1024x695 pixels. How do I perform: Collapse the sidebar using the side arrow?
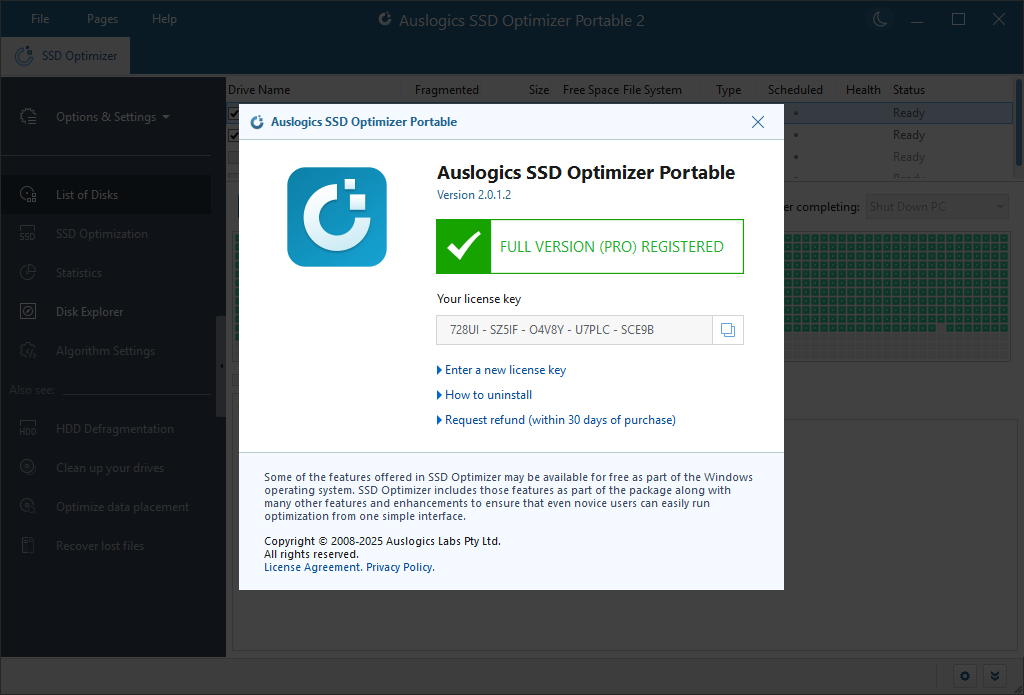coord(221,366)
